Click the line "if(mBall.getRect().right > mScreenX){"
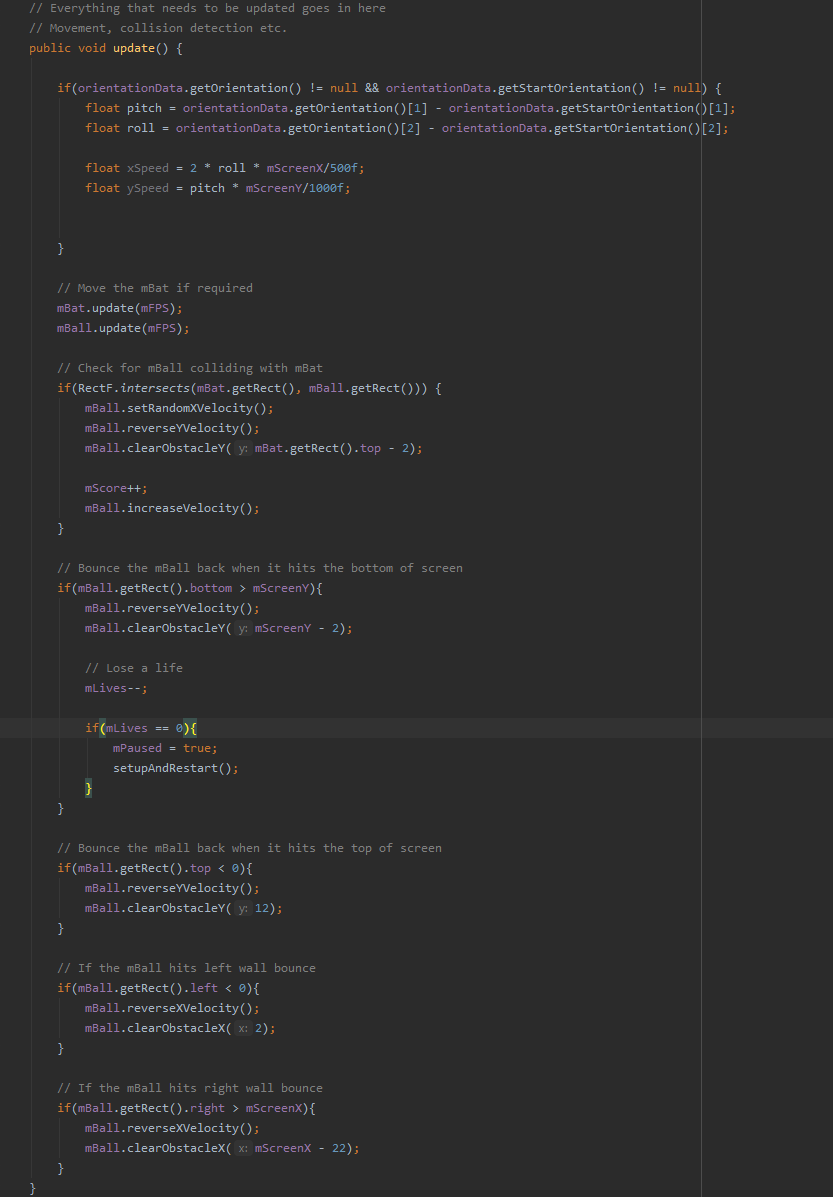This screenshot has height=1197, width=833. tap(186, 1108)
